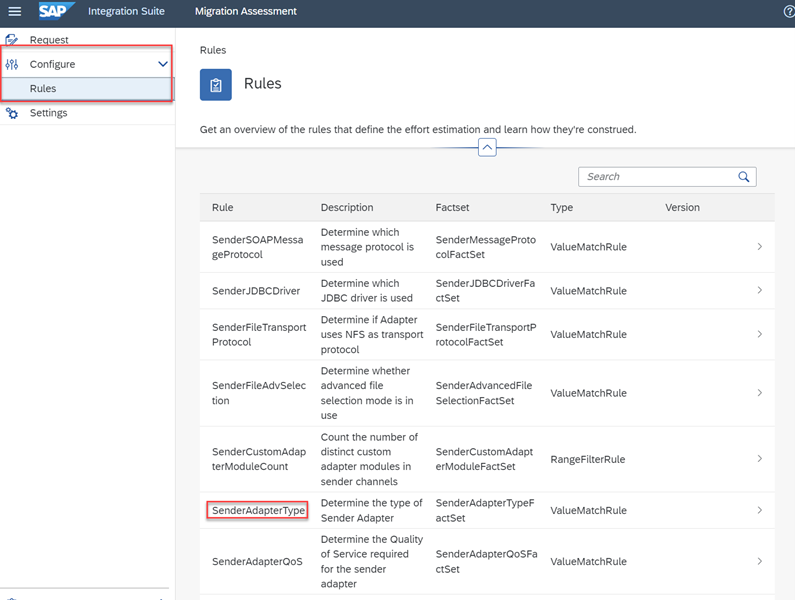795x600 pixels.
Task: Click SenderAdapterQoSFactSet factset cell
Action: click(x=486, y=561)
